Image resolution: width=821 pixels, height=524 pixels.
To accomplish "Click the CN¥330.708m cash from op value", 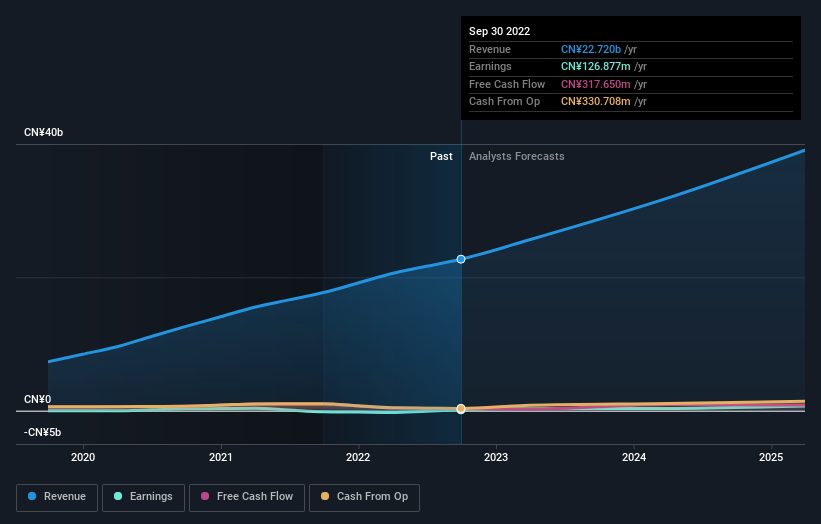I will (596, 102).
